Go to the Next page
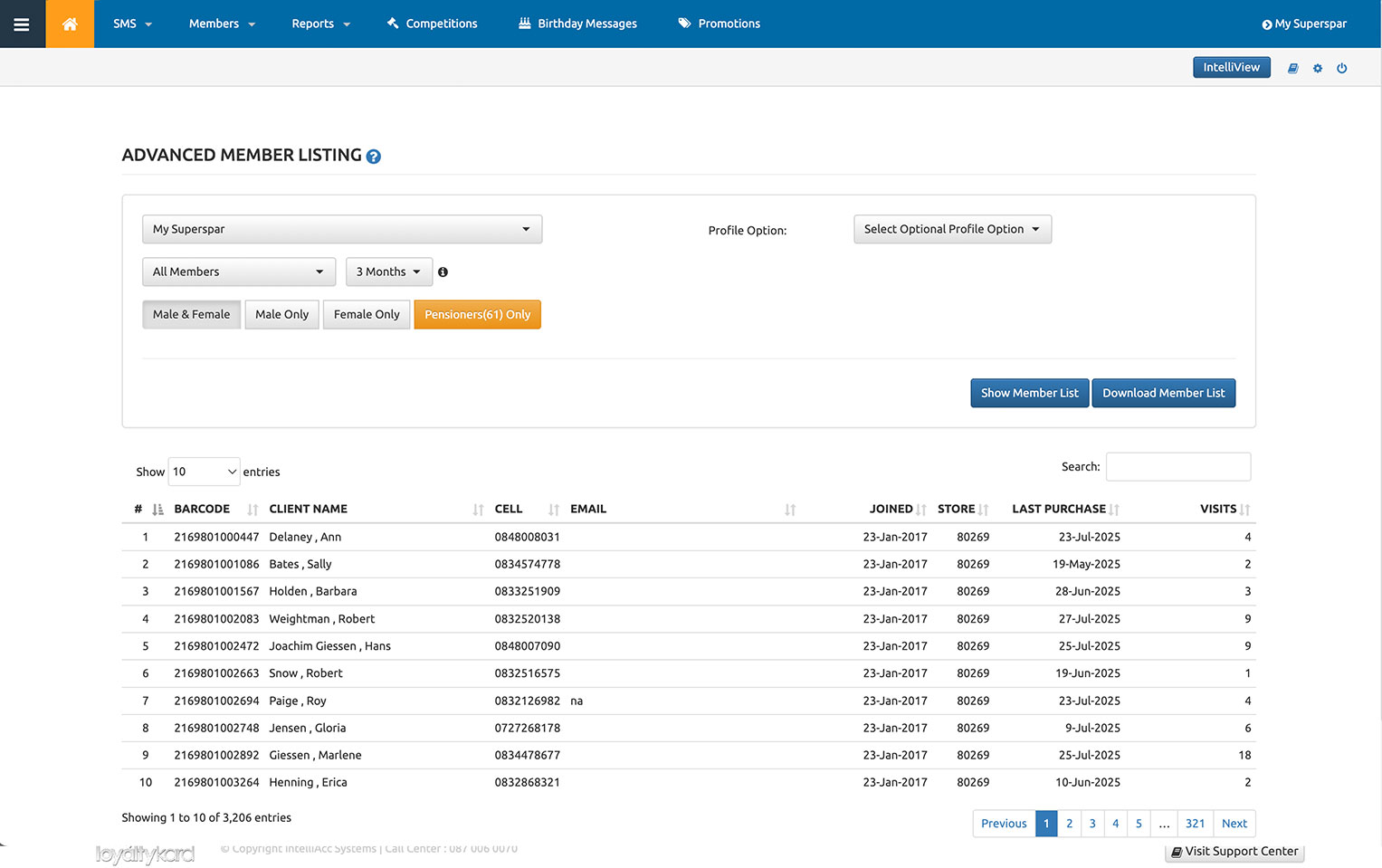The width and height of the screenshot is (1382, 868). click(1234, 824)
